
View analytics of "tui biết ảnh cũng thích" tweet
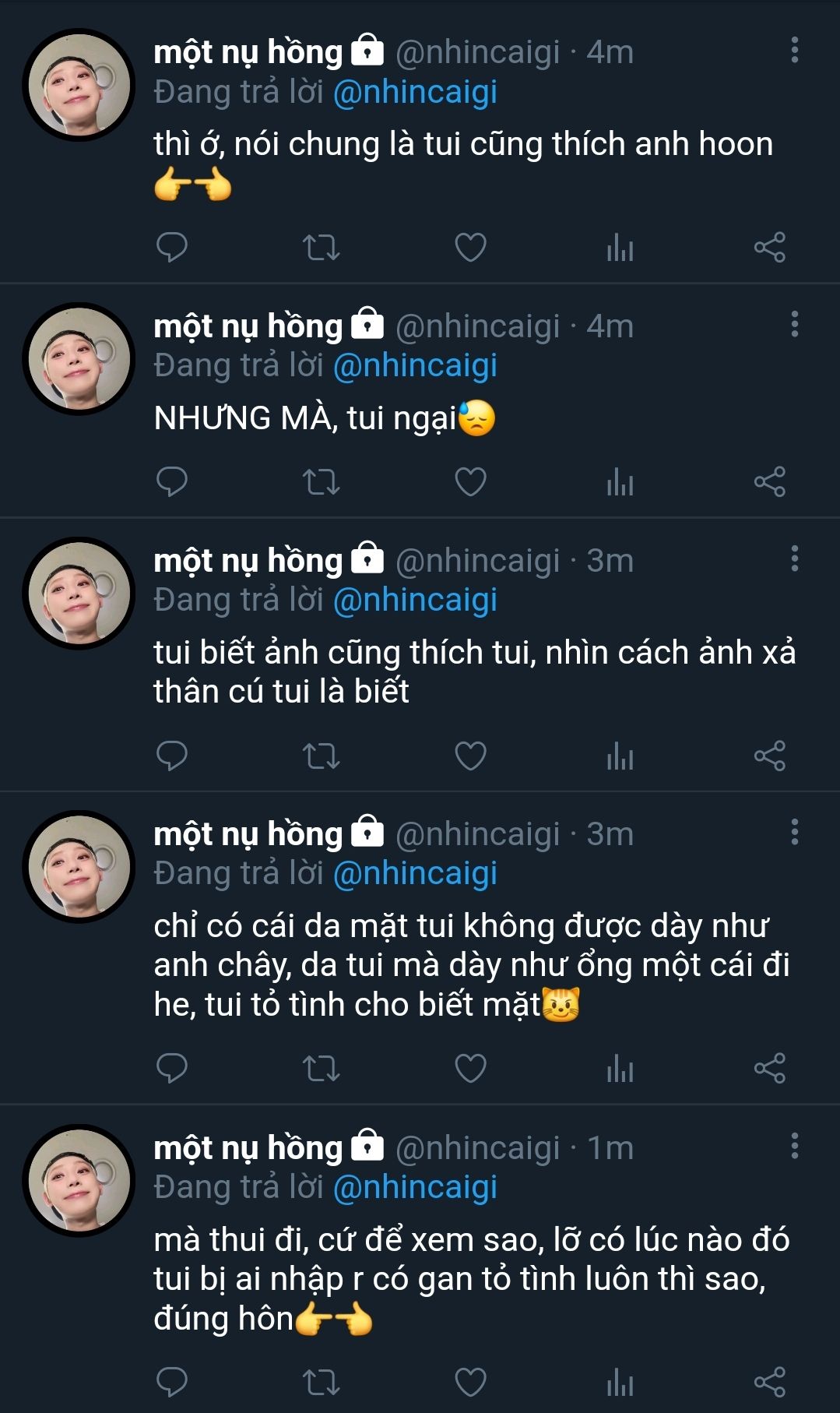[620, 756]
